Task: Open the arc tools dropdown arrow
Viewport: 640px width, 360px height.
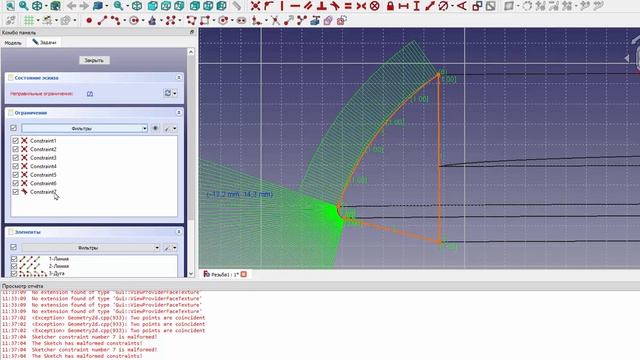Action: point(124,20)
